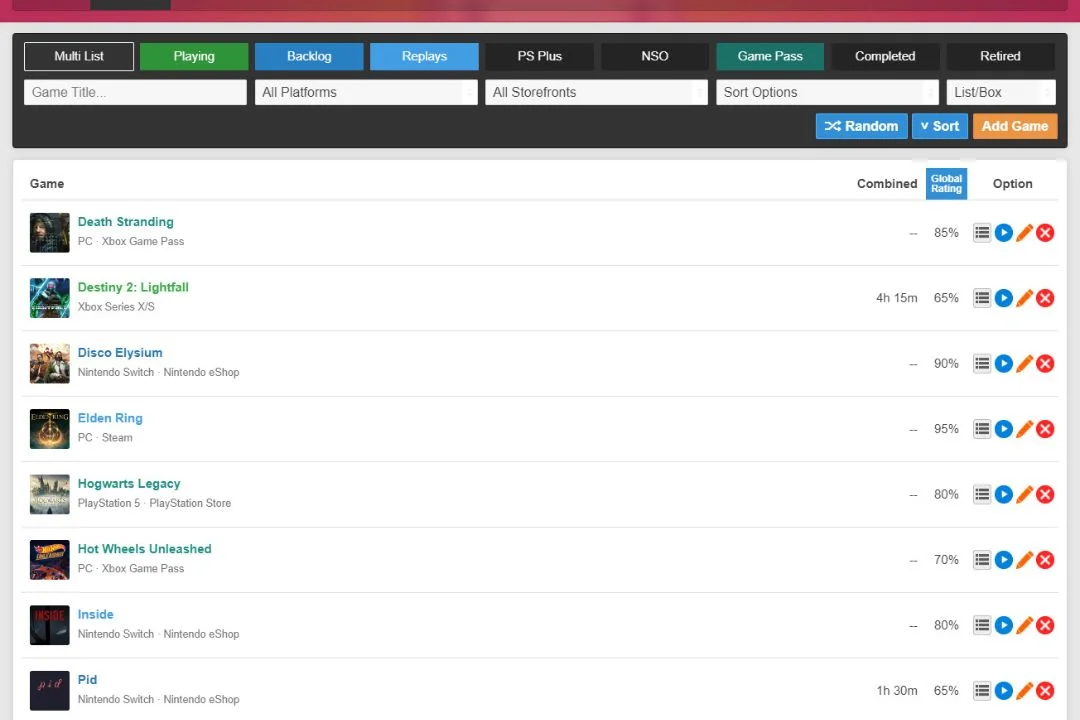1080x720 pixels.
Task: Click the Add Game button
Action: 1015,126
